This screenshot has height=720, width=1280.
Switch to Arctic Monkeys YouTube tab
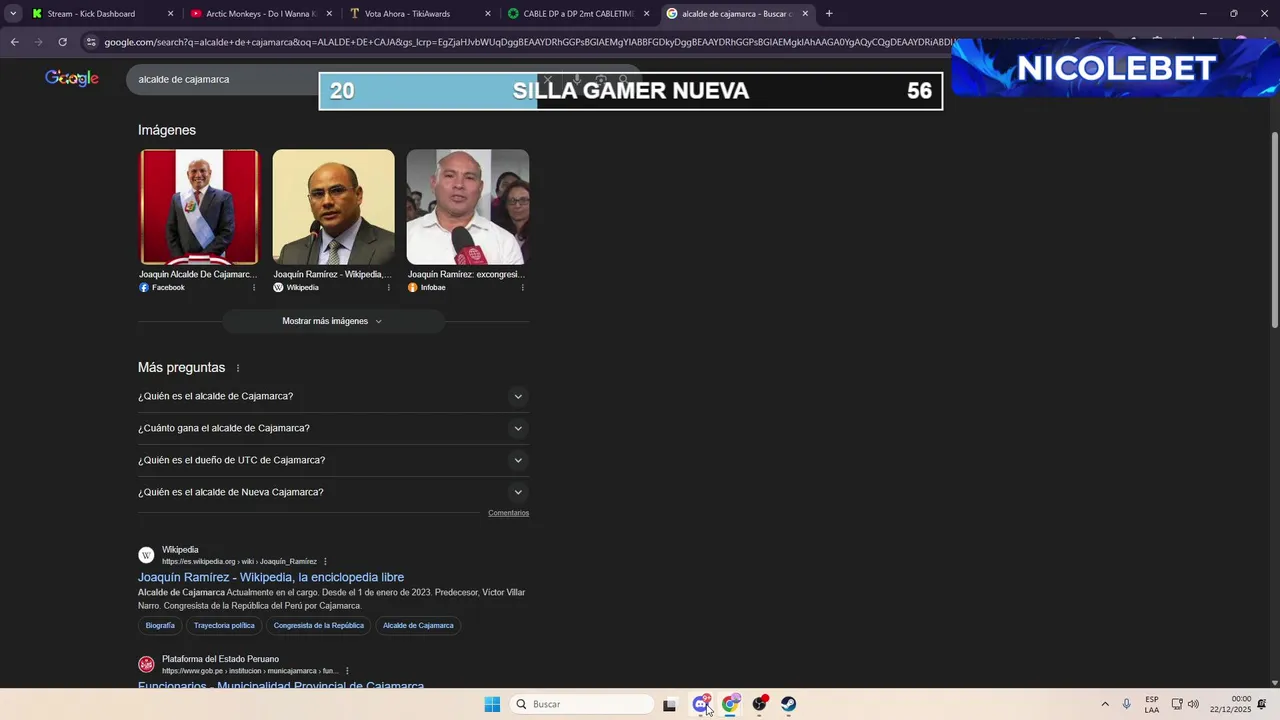click(261, 14)
